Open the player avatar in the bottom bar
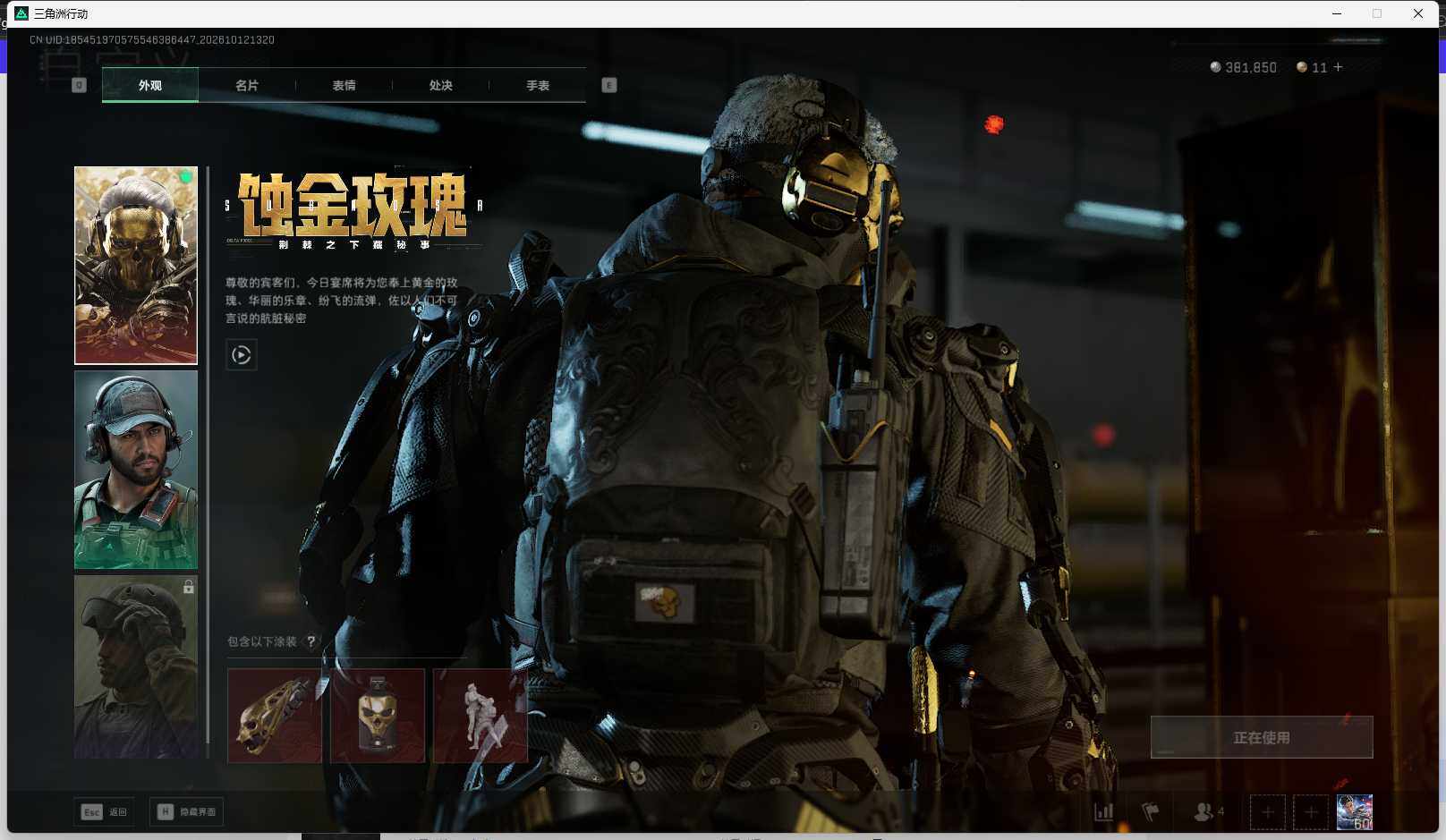The image size is (1446, 840). (x=1354, y=812)
